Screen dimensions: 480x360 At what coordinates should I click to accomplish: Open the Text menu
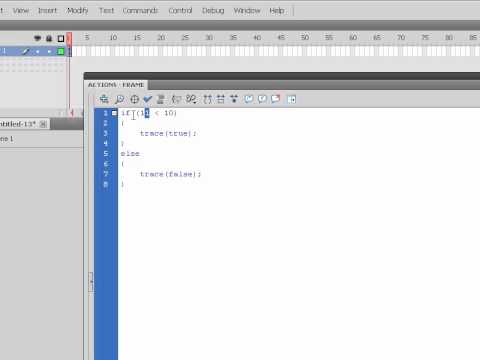106,11
